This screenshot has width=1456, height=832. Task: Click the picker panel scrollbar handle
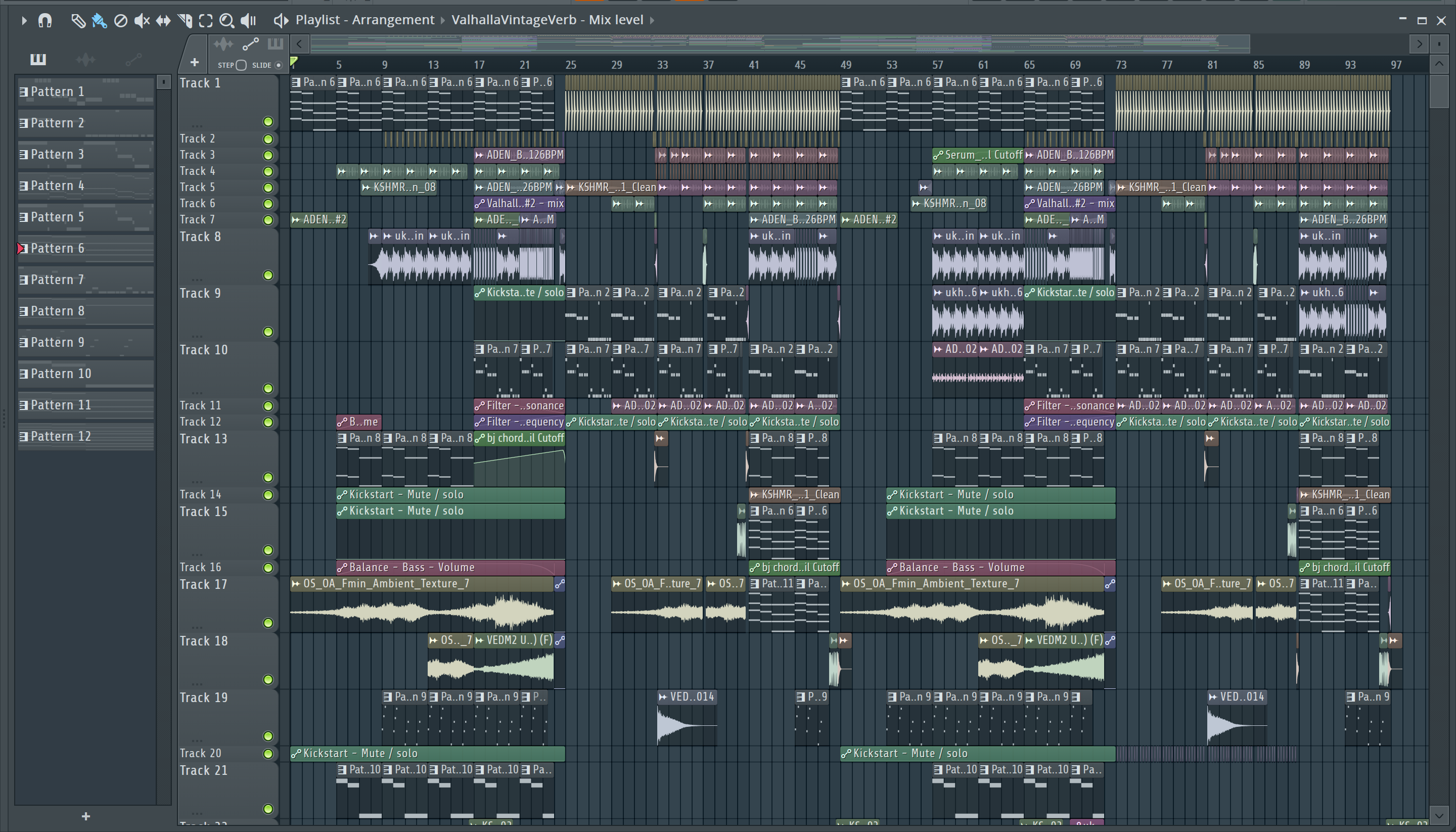point(163,82)
